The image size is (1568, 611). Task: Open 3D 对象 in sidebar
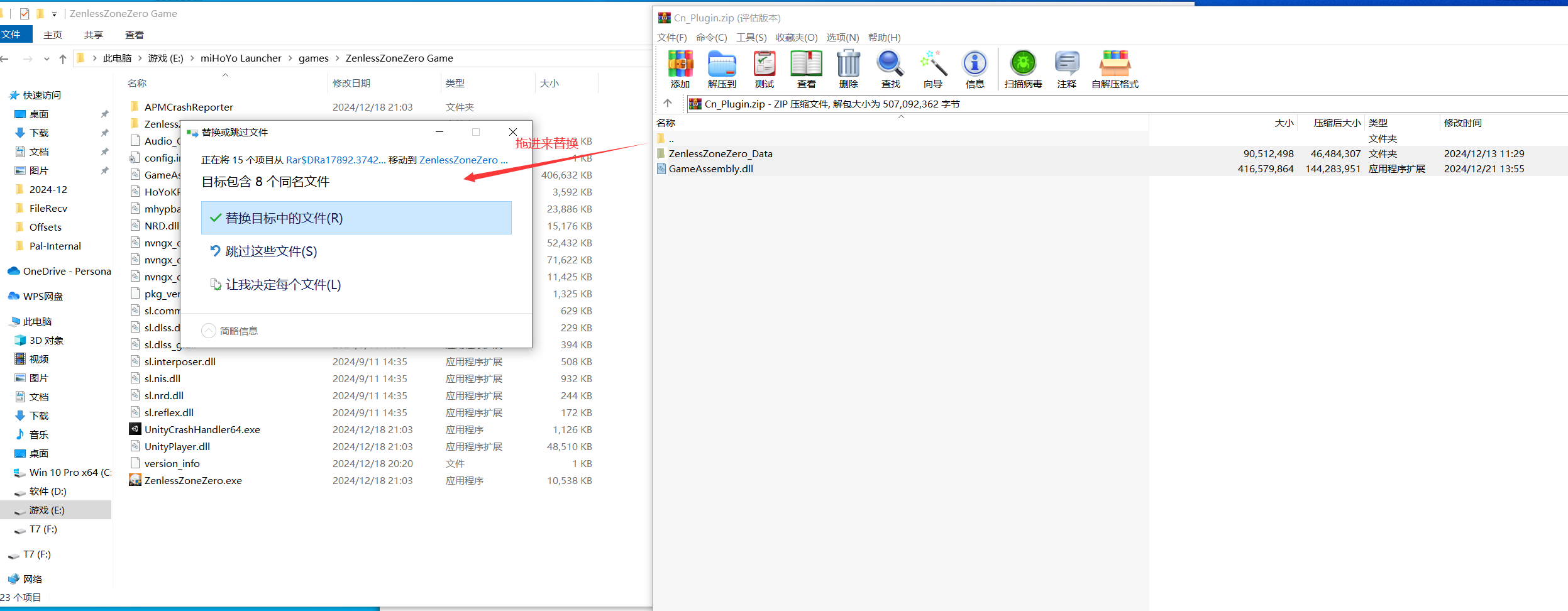pyautogui.click(x=40, y=340)
